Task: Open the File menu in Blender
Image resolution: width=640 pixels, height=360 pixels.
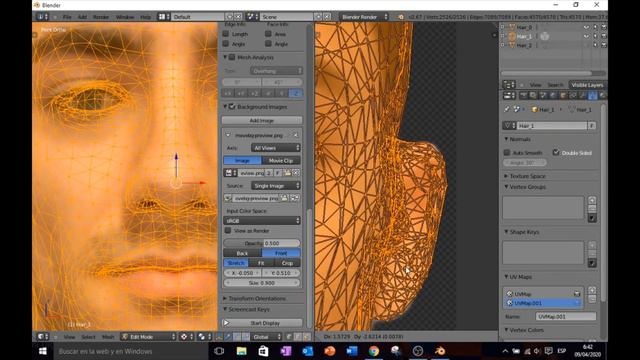Action: click(x=67, y=17)
